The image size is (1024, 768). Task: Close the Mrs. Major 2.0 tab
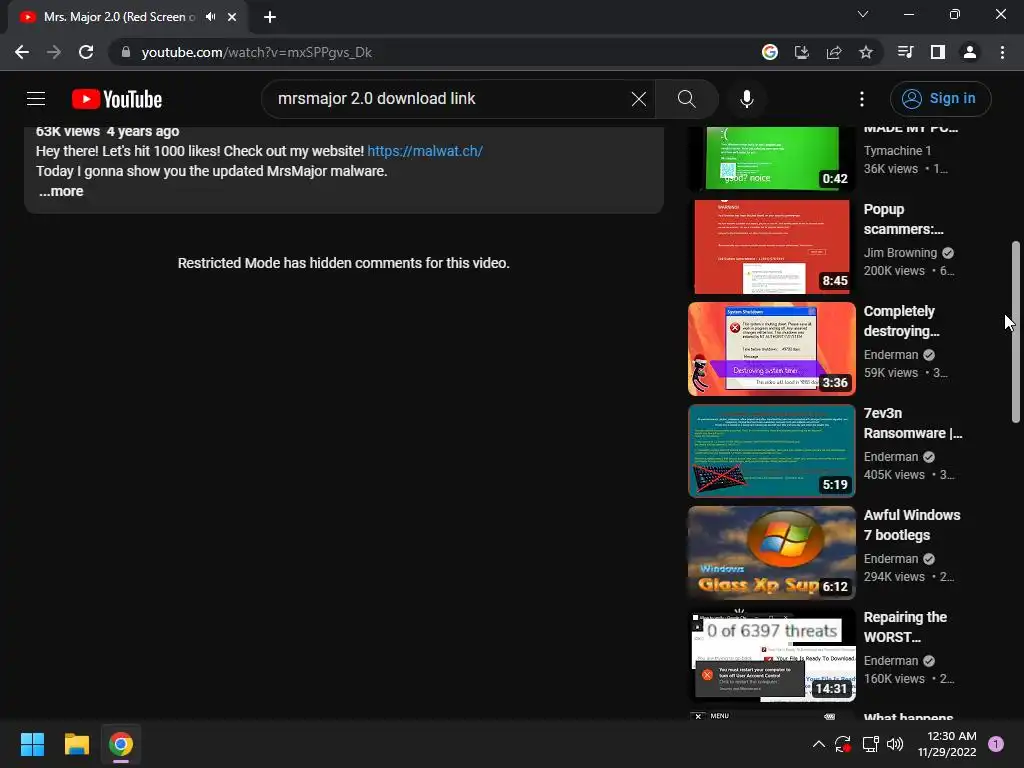(x=232, y=17)
